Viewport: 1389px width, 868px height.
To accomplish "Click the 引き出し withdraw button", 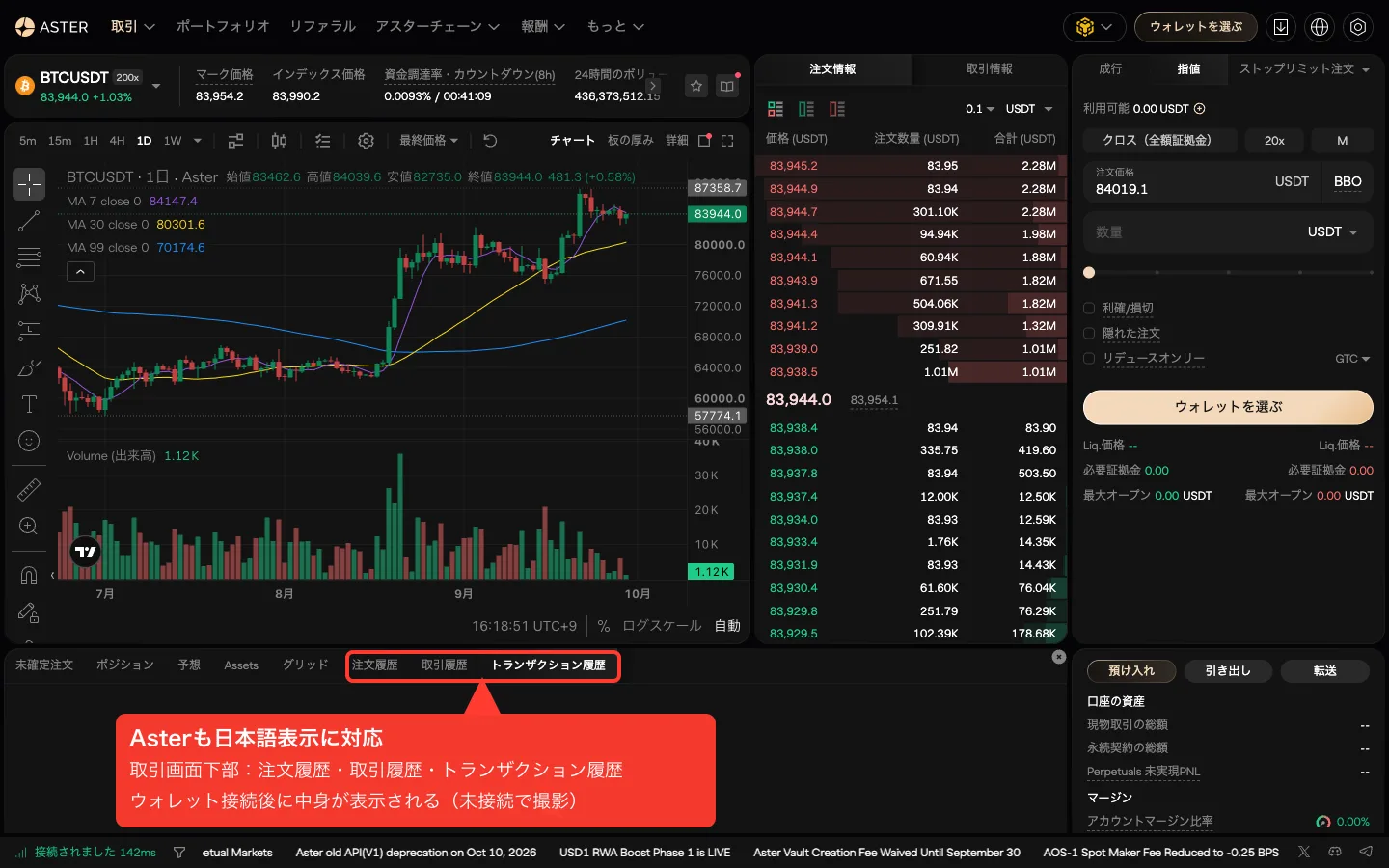I will tap(1228, 671).
